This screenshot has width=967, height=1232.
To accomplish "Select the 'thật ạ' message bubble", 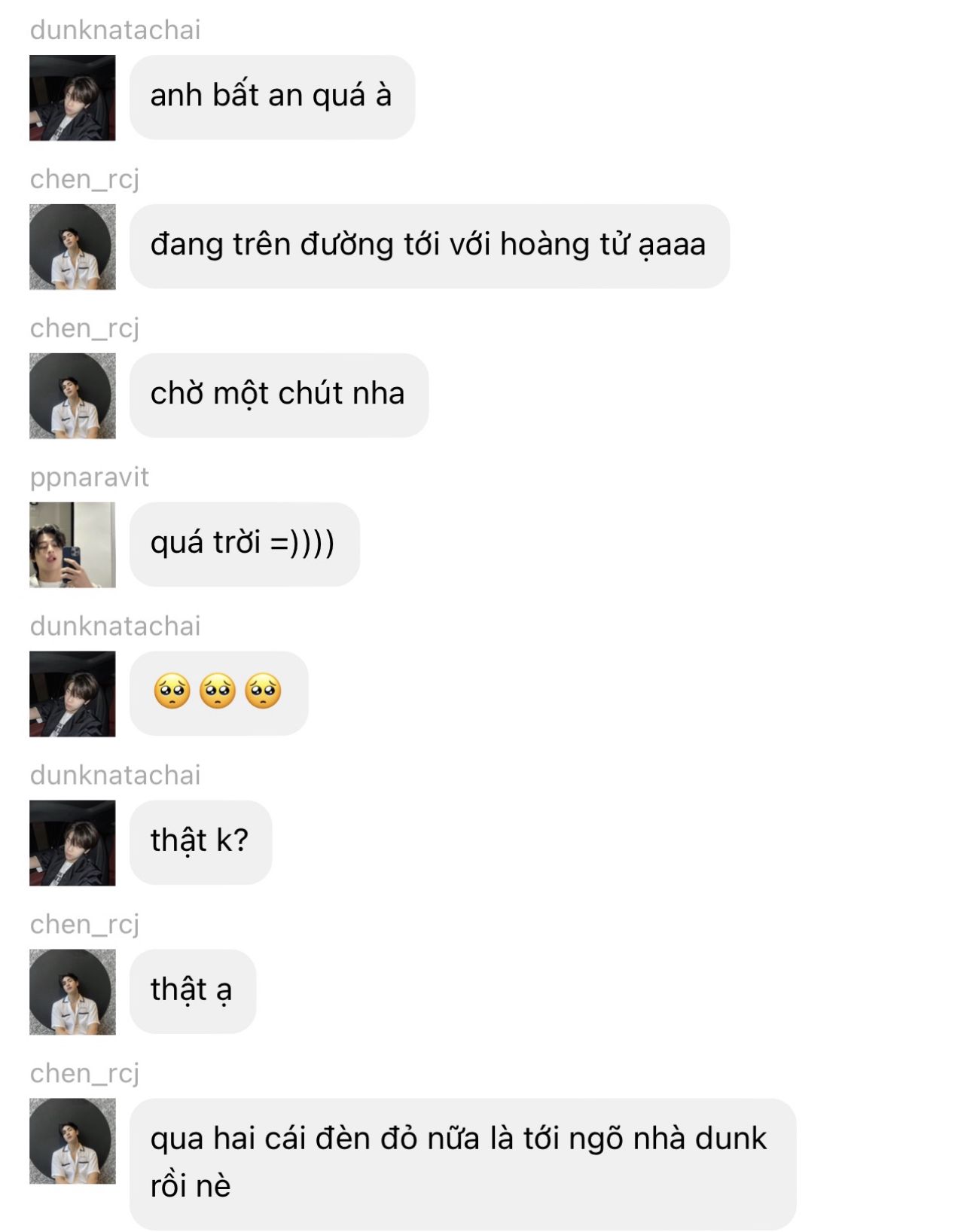I will 193,992.
